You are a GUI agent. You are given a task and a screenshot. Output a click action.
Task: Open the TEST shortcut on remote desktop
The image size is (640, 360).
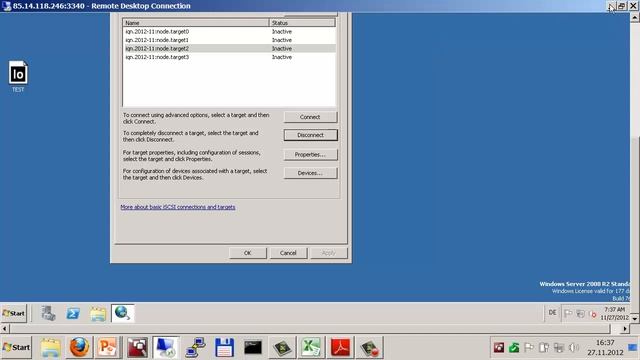click(x=18, y=76)
